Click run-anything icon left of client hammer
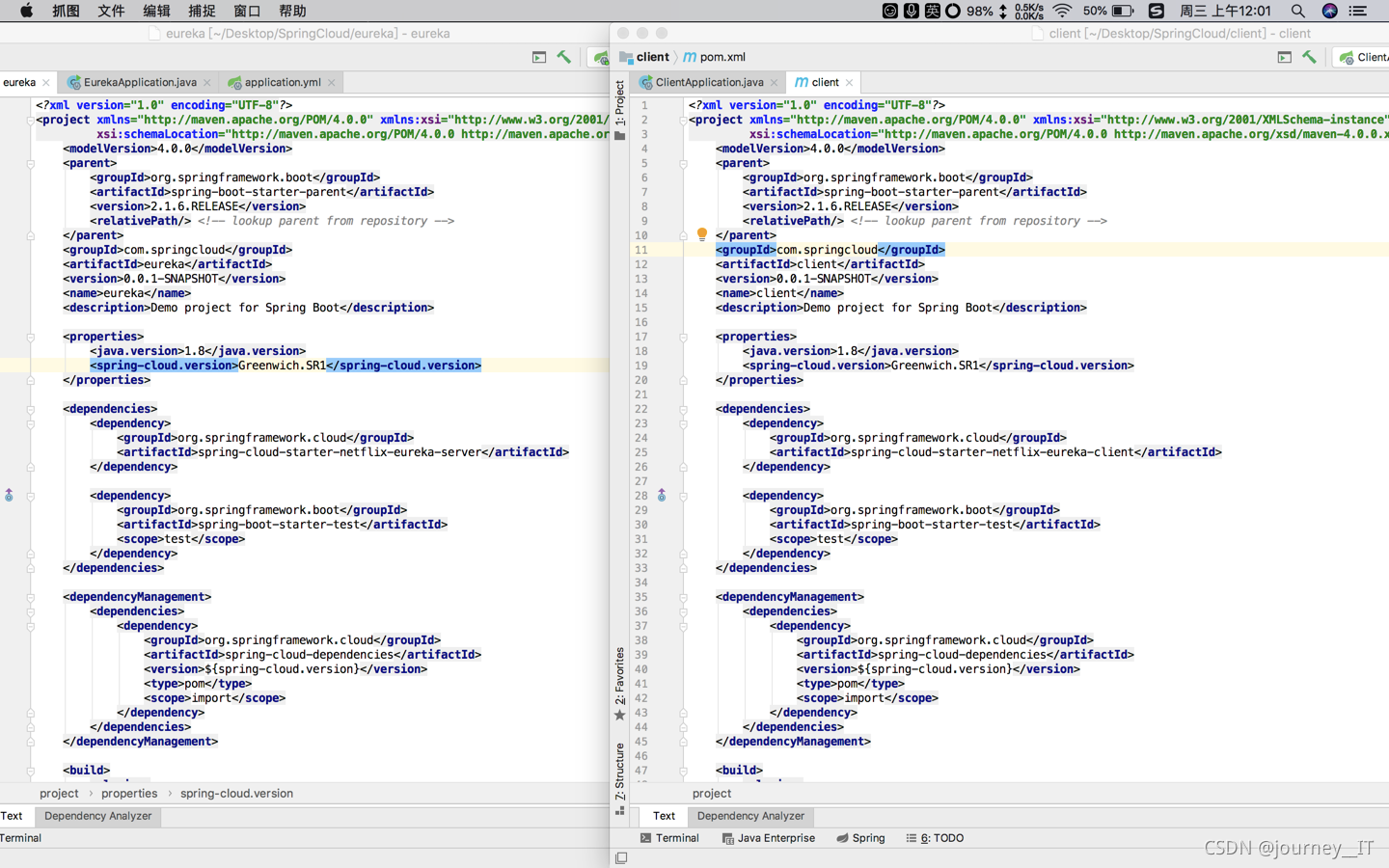Screen dimensions: 1389x868 point(1284,57)
